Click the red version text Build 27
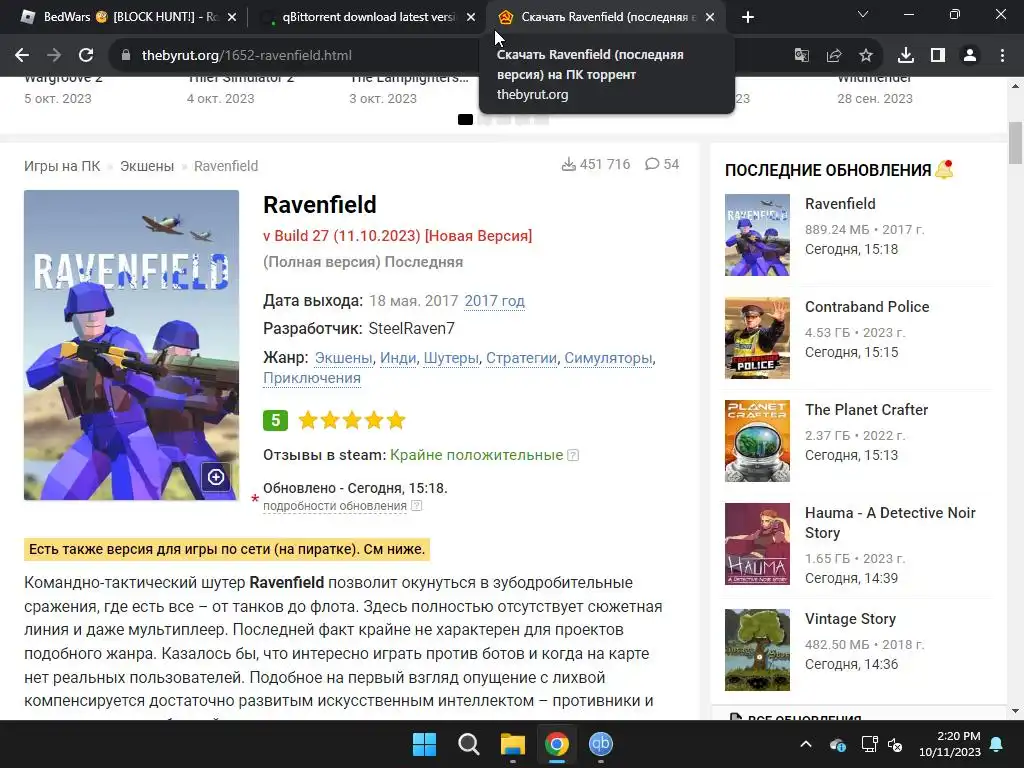Screen dimensions: 1024x768 [x=398, y=236]
